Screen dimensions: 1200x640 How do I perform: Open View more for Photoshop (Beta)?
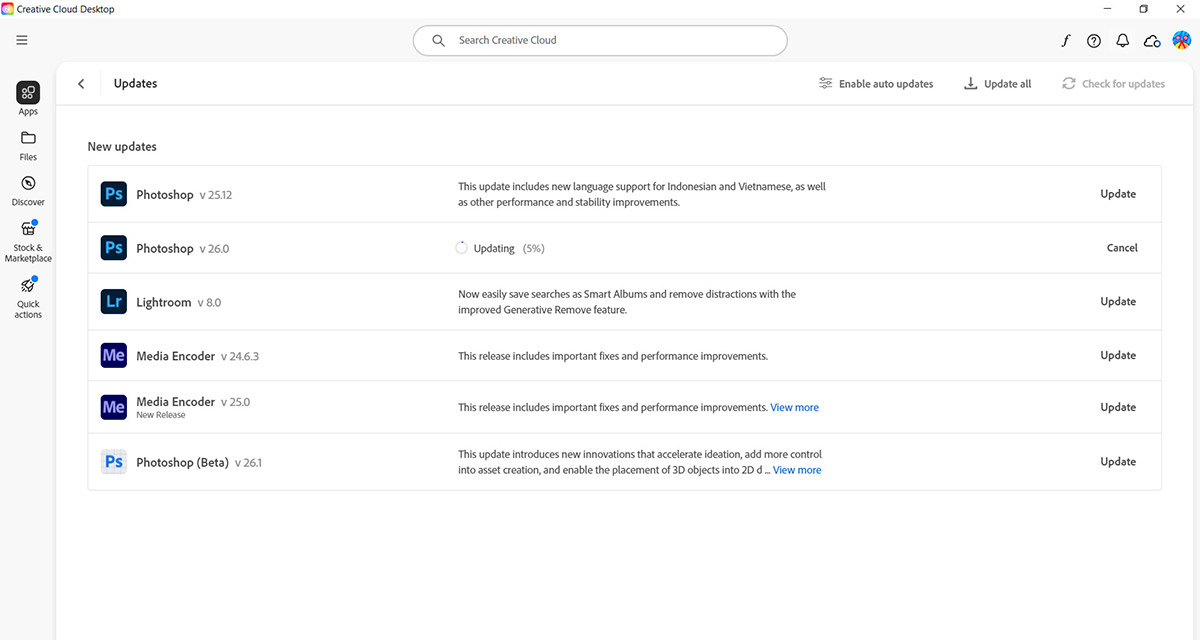(x=797, y=470)
